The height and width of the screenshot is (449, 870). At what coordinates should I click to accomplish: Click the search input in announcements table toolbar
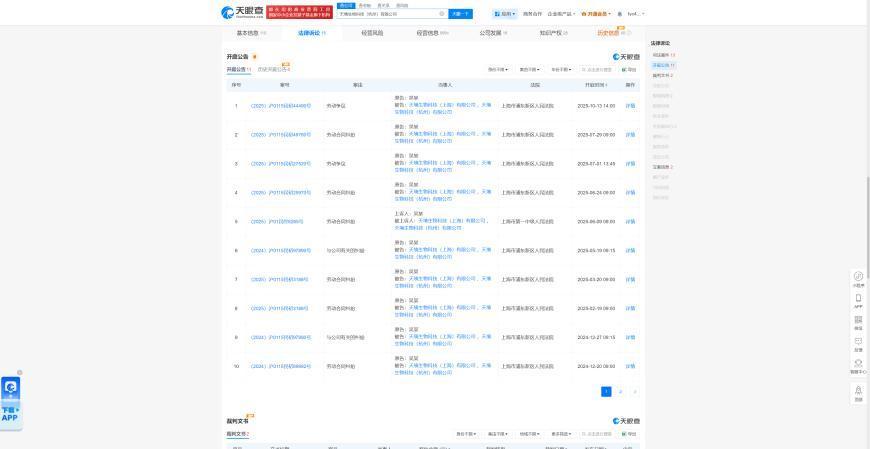pyautogui.click(x=598, y=70)
